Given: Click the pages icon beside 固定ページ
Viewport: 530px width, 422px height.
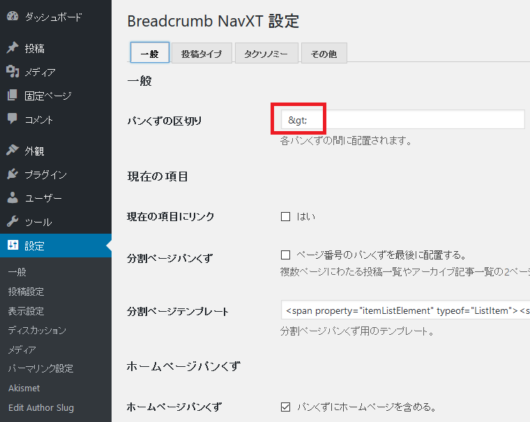Looking at the screenshot, I should tap(13, 95).
